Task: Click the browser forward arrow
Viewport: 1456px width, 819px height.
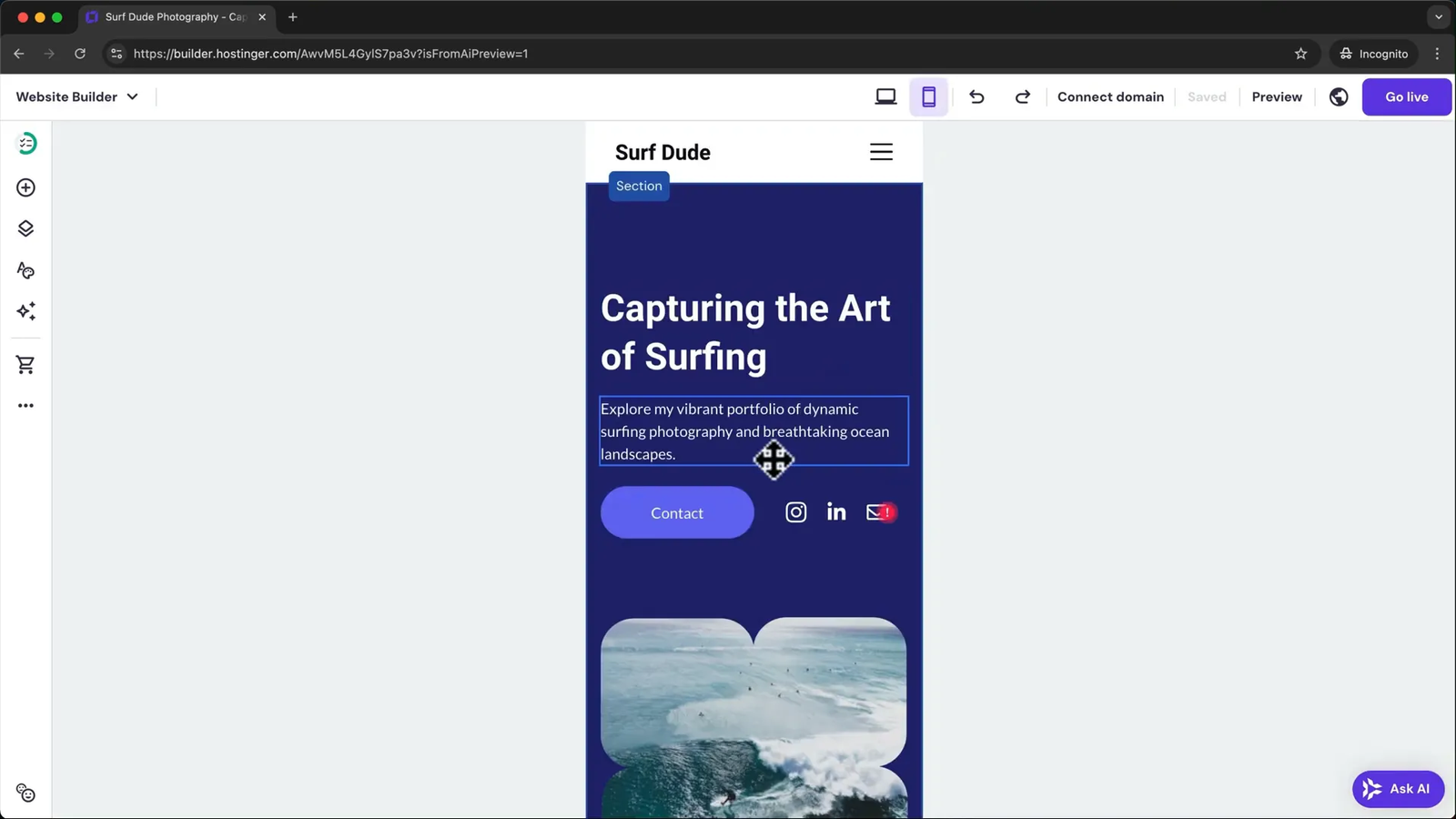Action: click(49, 54)
